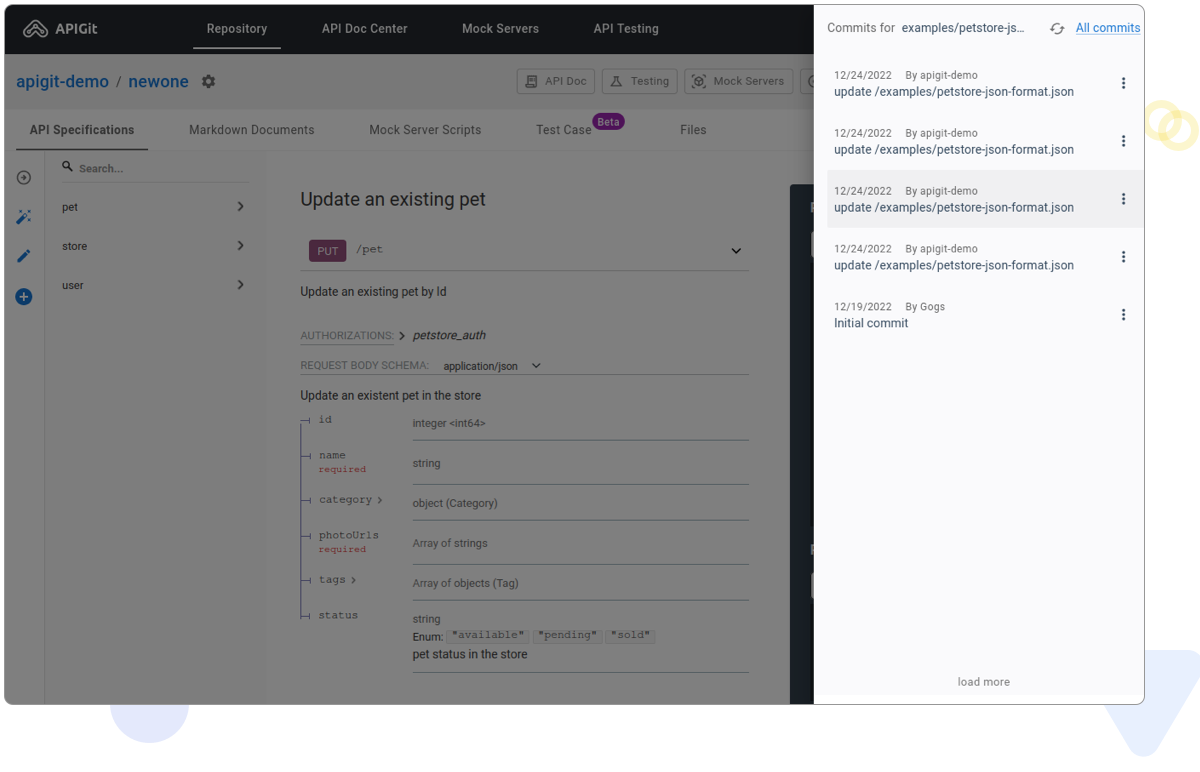
Task: Click the 12/19/2022 commit date
Action: (863, 307)
